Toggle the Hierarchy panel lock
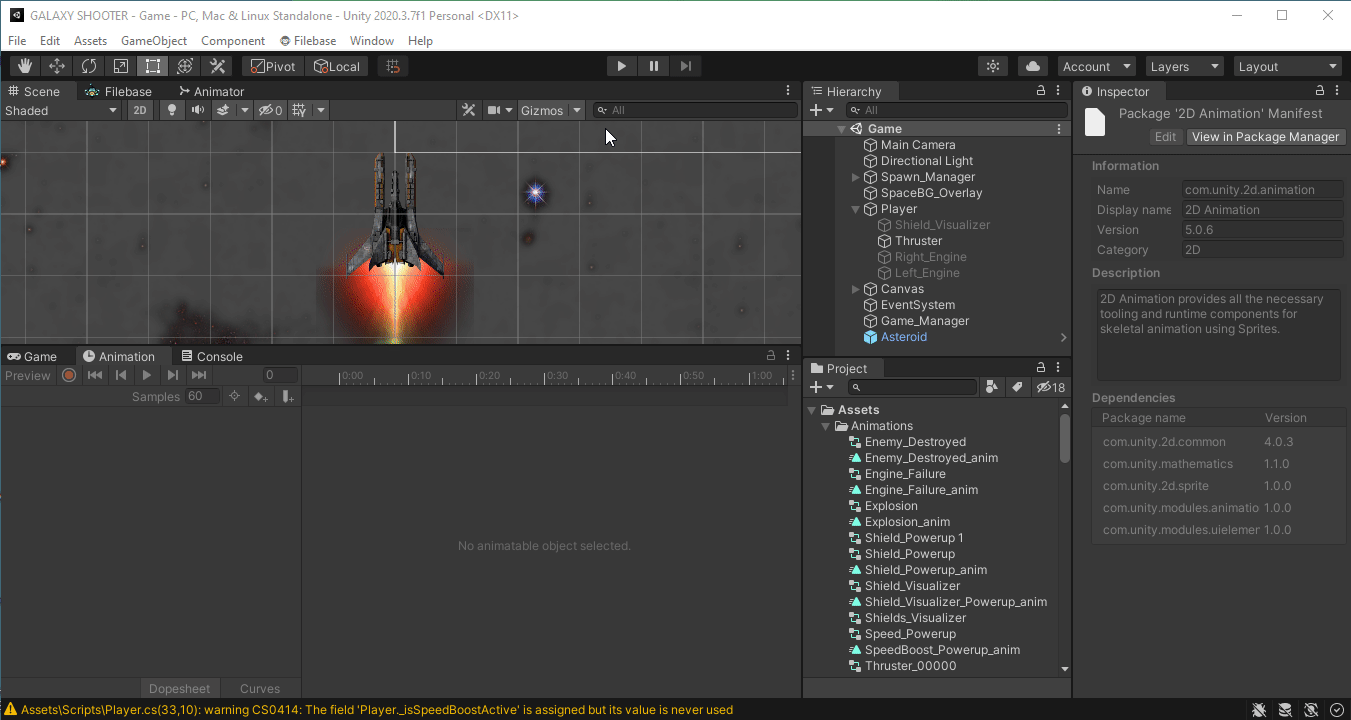The width and height of the screenshot is (1351, 720). coord(1041,91)
